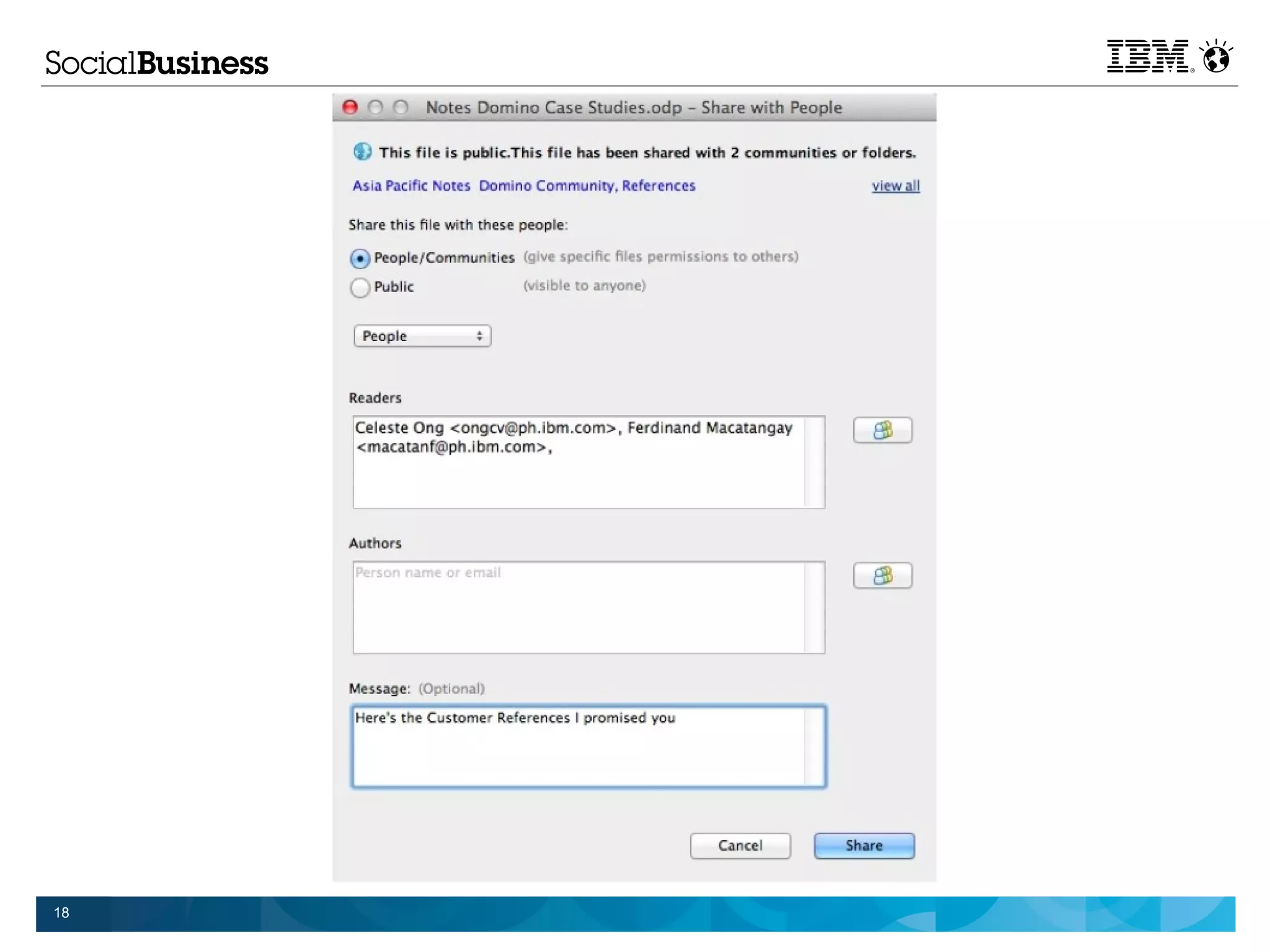Click the Readers field scrollbar

click(814, 462)
